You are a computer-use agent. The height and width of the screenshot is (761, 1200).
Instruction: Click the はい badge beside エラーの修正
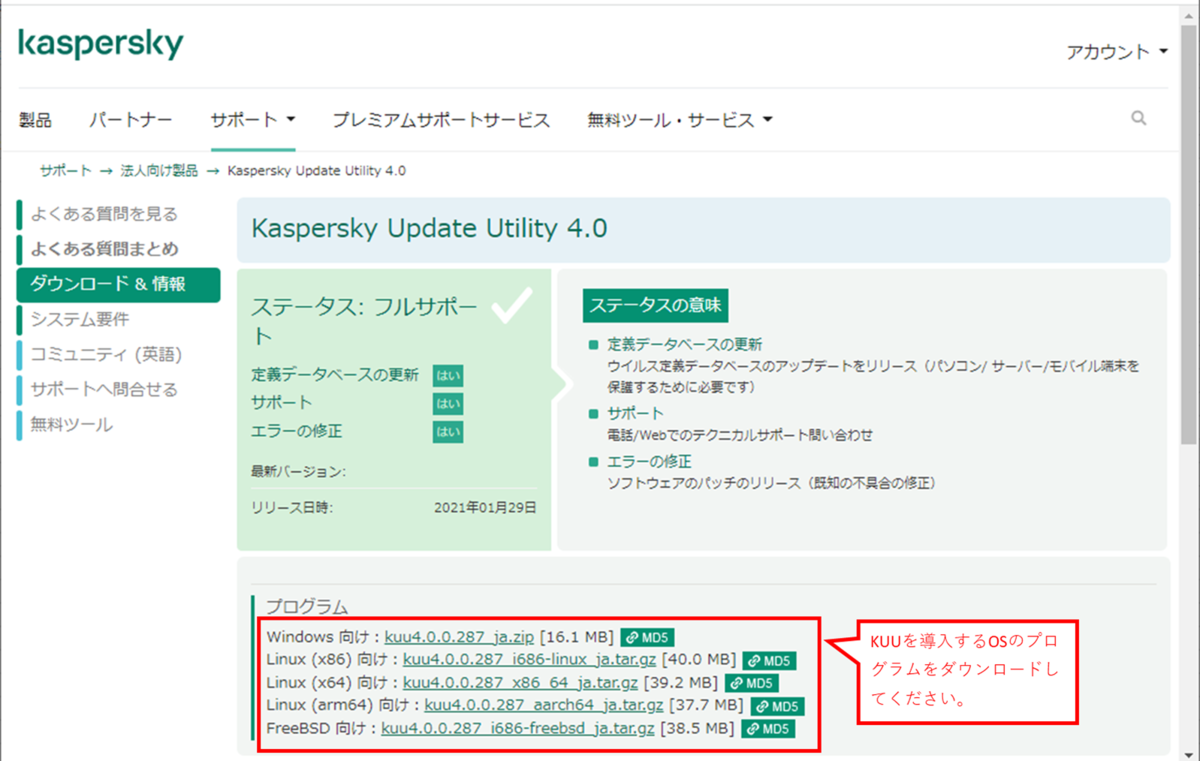point(448,432)
